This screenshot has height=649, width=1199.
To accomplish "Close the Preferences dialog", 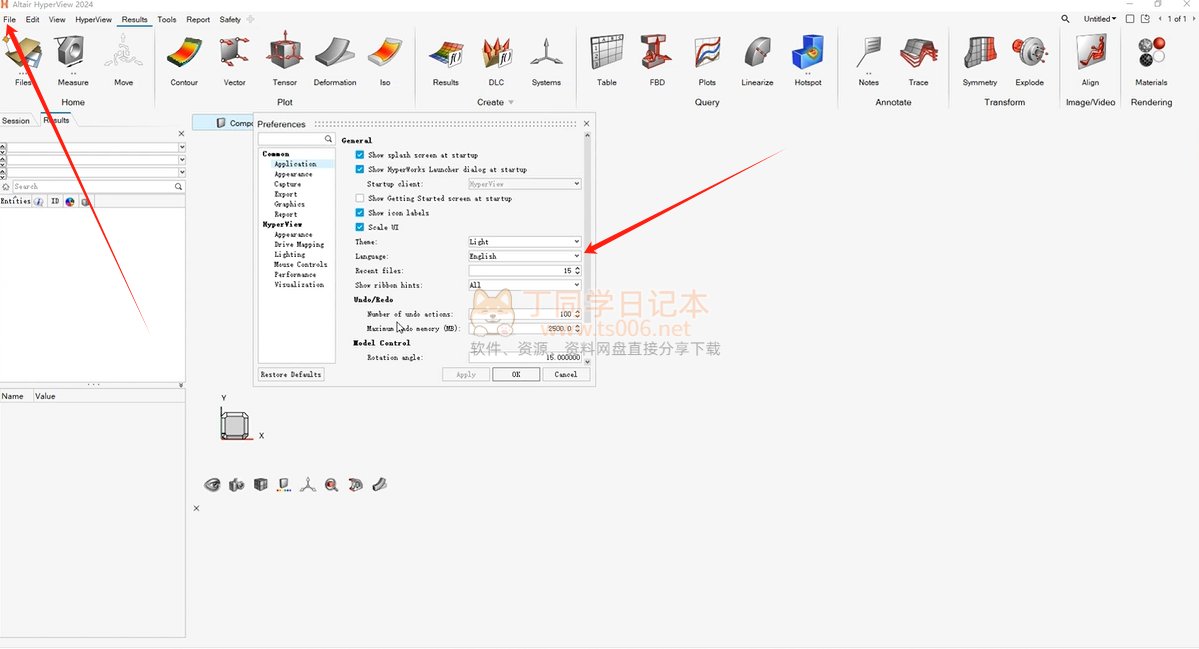I will click(x=587, y=123).
